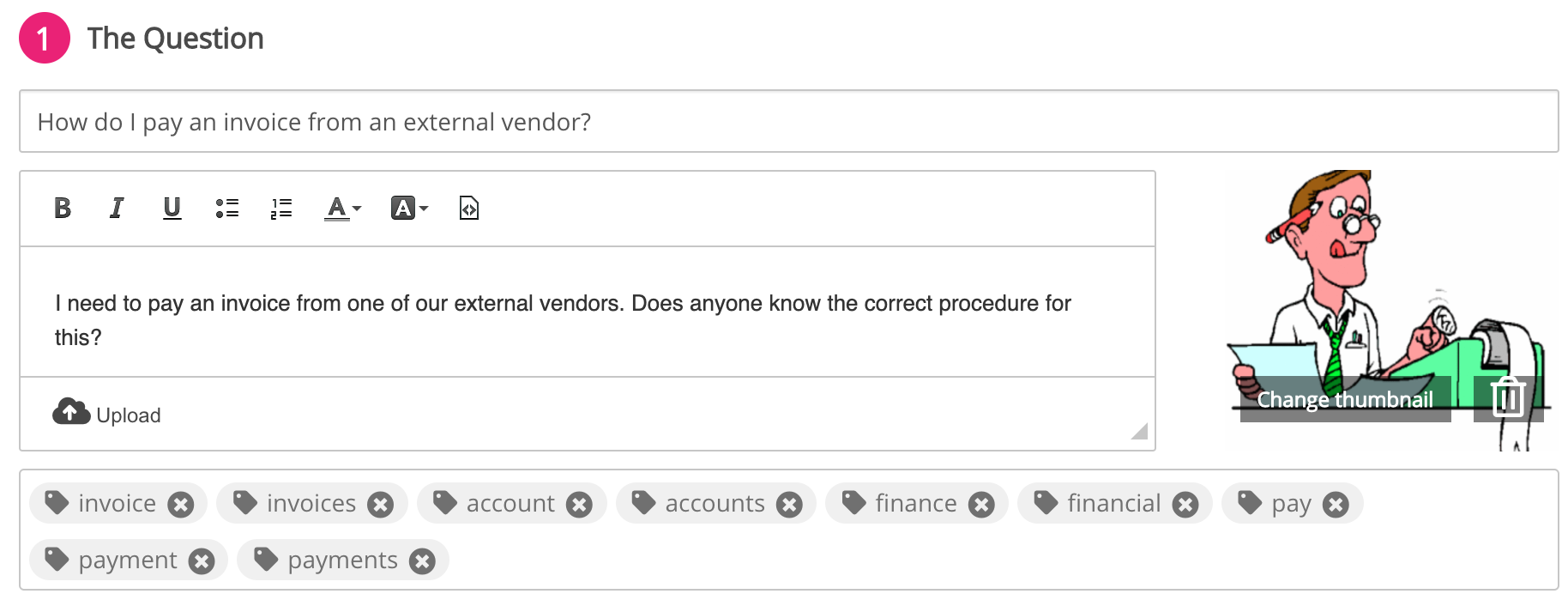Remove the "invoice" tag
The height and width of the screenshot is (606, 1568).
pos(180,505)
